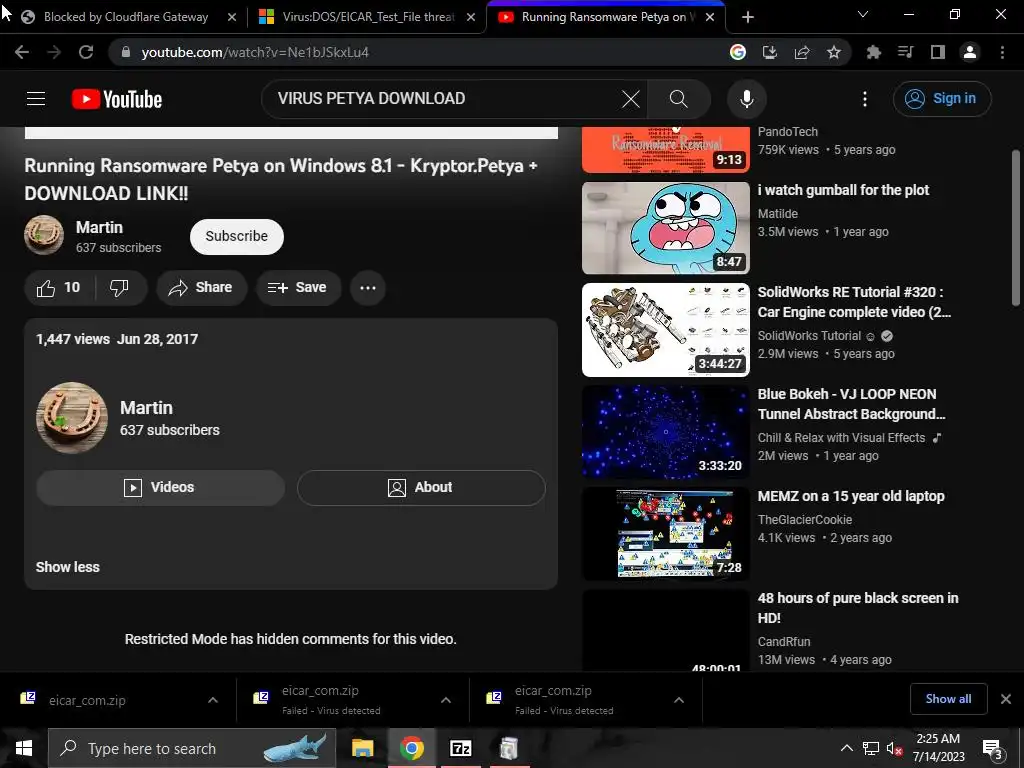
Task: Open 'i watch gumball for the plot' thumbnail
Action: pyautogui.click(x=665, y=228)
